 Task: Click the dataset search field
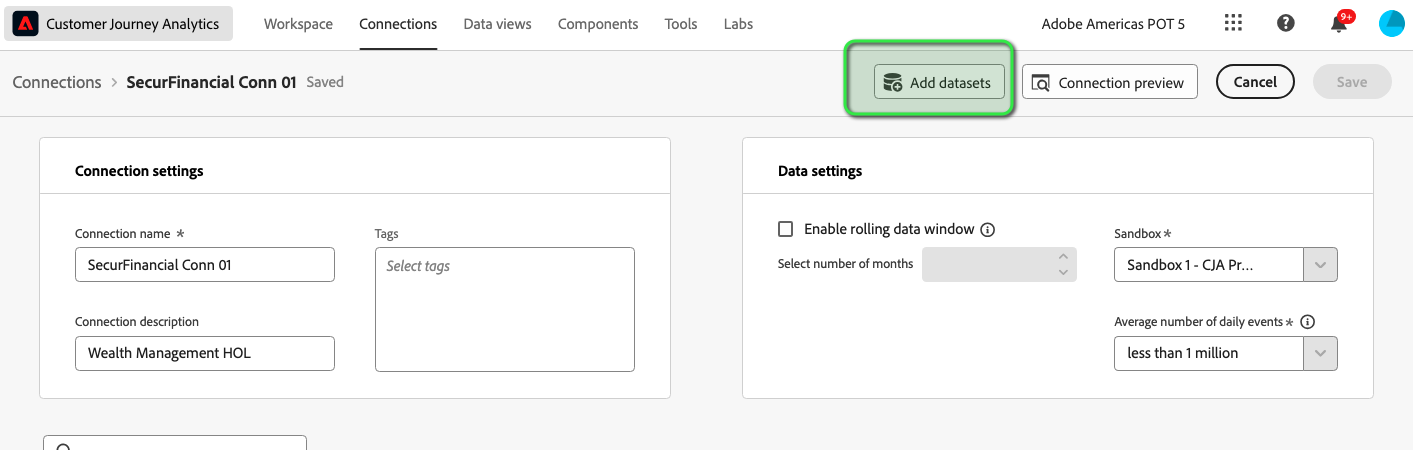point(175,443)
